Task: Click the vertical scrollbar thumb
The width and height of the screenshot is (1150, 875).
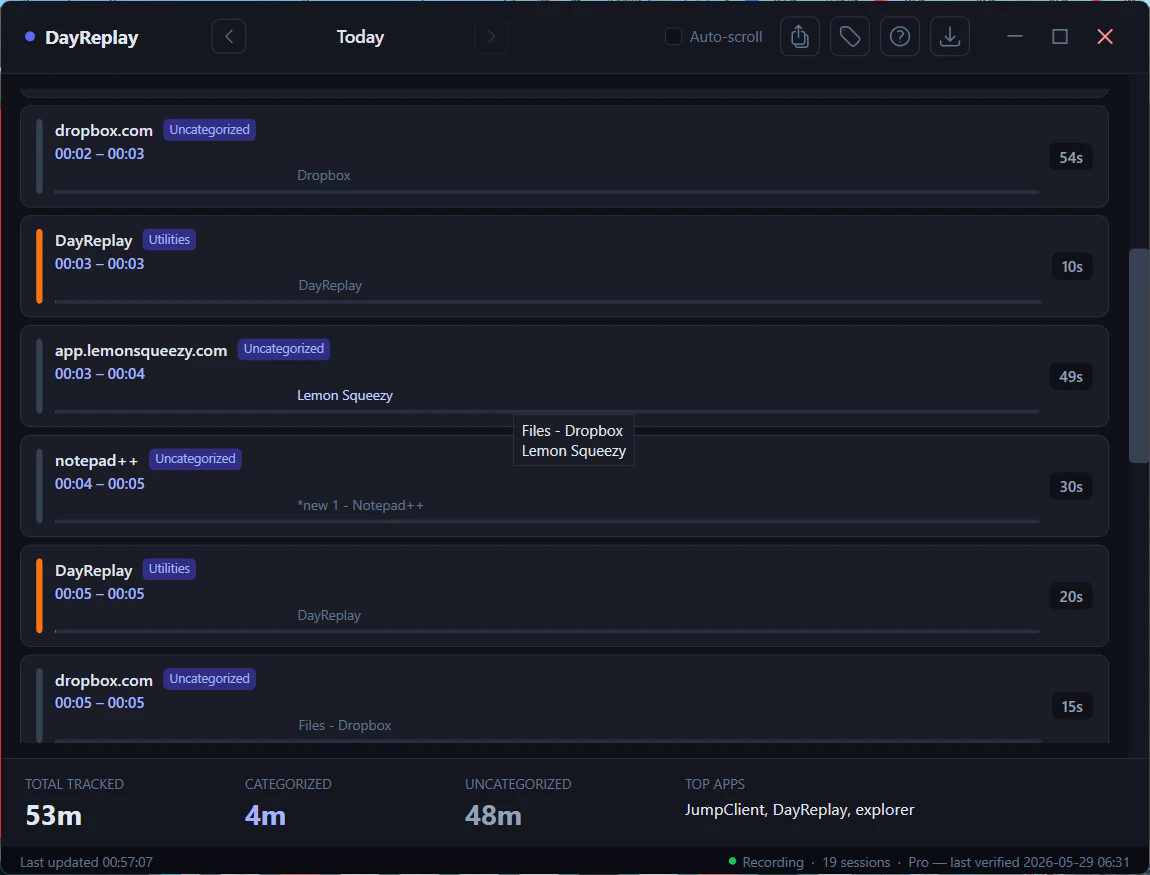Action: tap(1138, 356)
